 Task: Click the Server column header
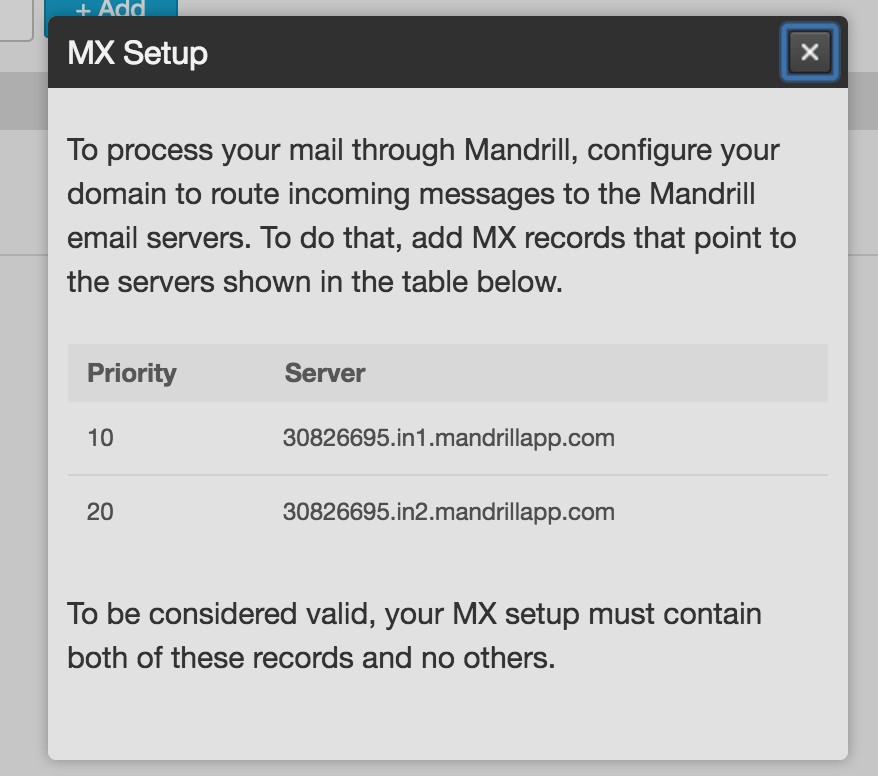click(325, 373)
